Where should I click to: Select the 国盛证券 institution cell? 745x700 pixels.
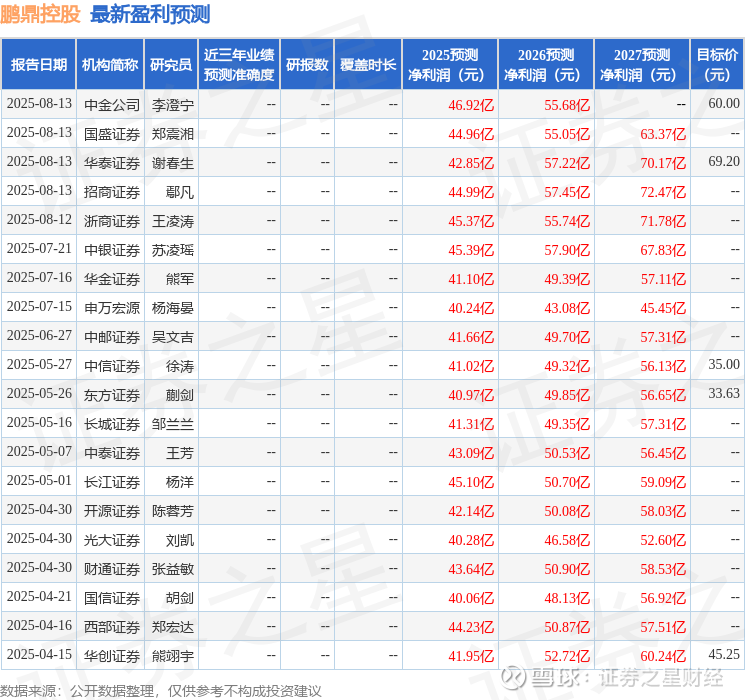[x=112, y=134]
